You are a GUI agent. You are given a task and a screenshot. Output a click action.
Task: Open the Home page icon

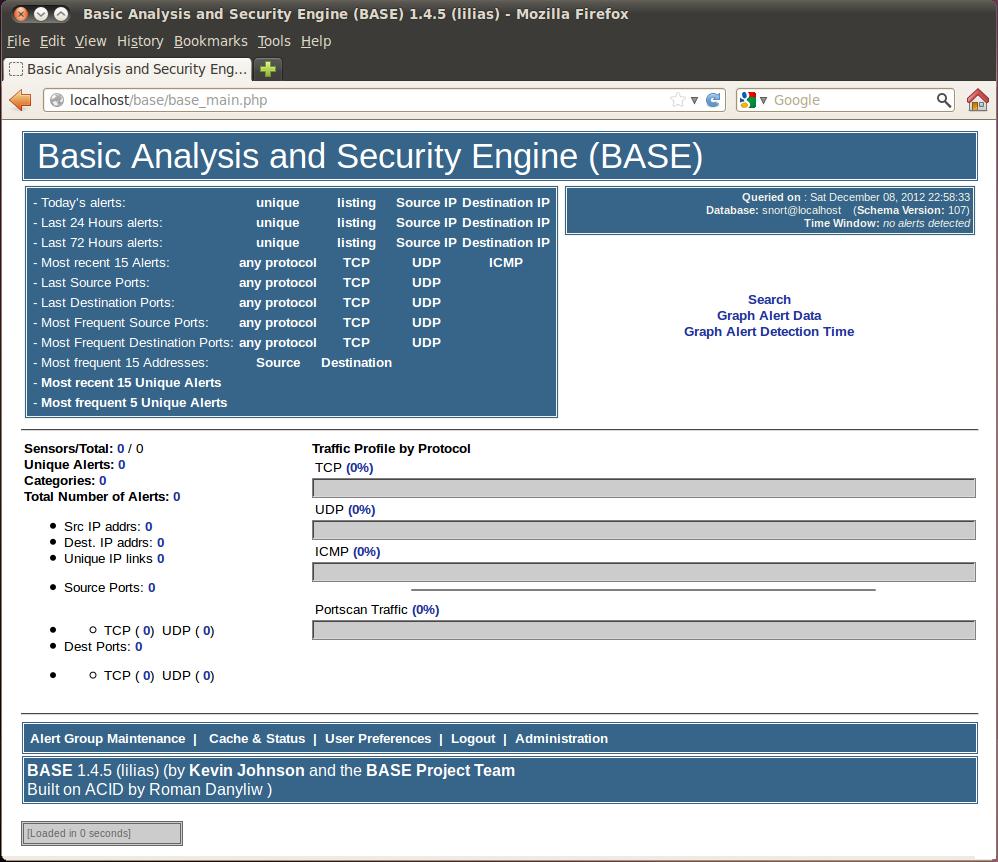(x=978, y=100)
